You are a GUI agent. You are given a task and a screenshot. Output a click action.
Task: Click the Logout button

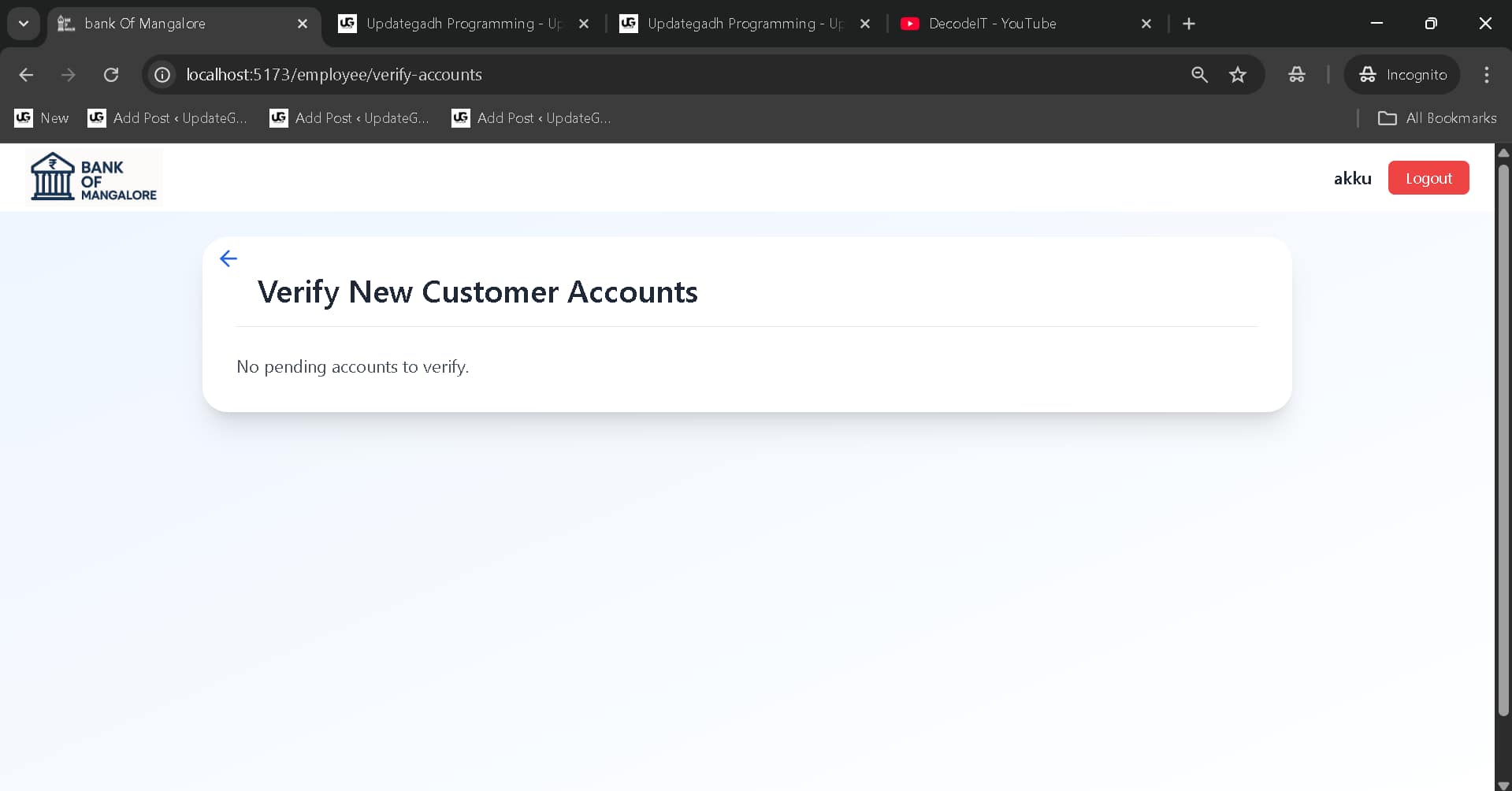[x=1428, y=177]
